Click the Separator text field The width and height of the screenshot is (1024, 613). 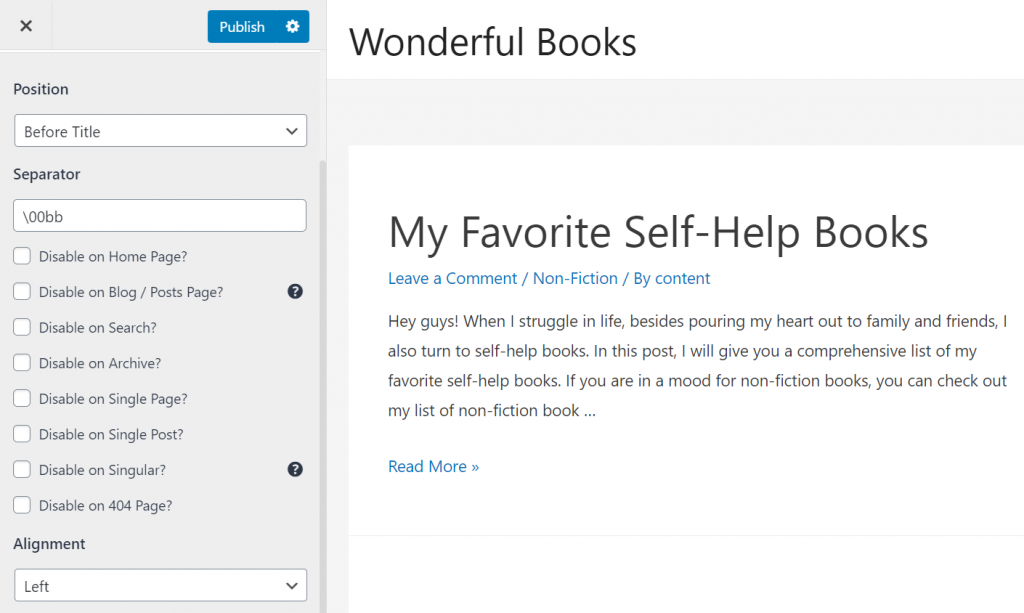pyautogui.click(x=160, y=216)
